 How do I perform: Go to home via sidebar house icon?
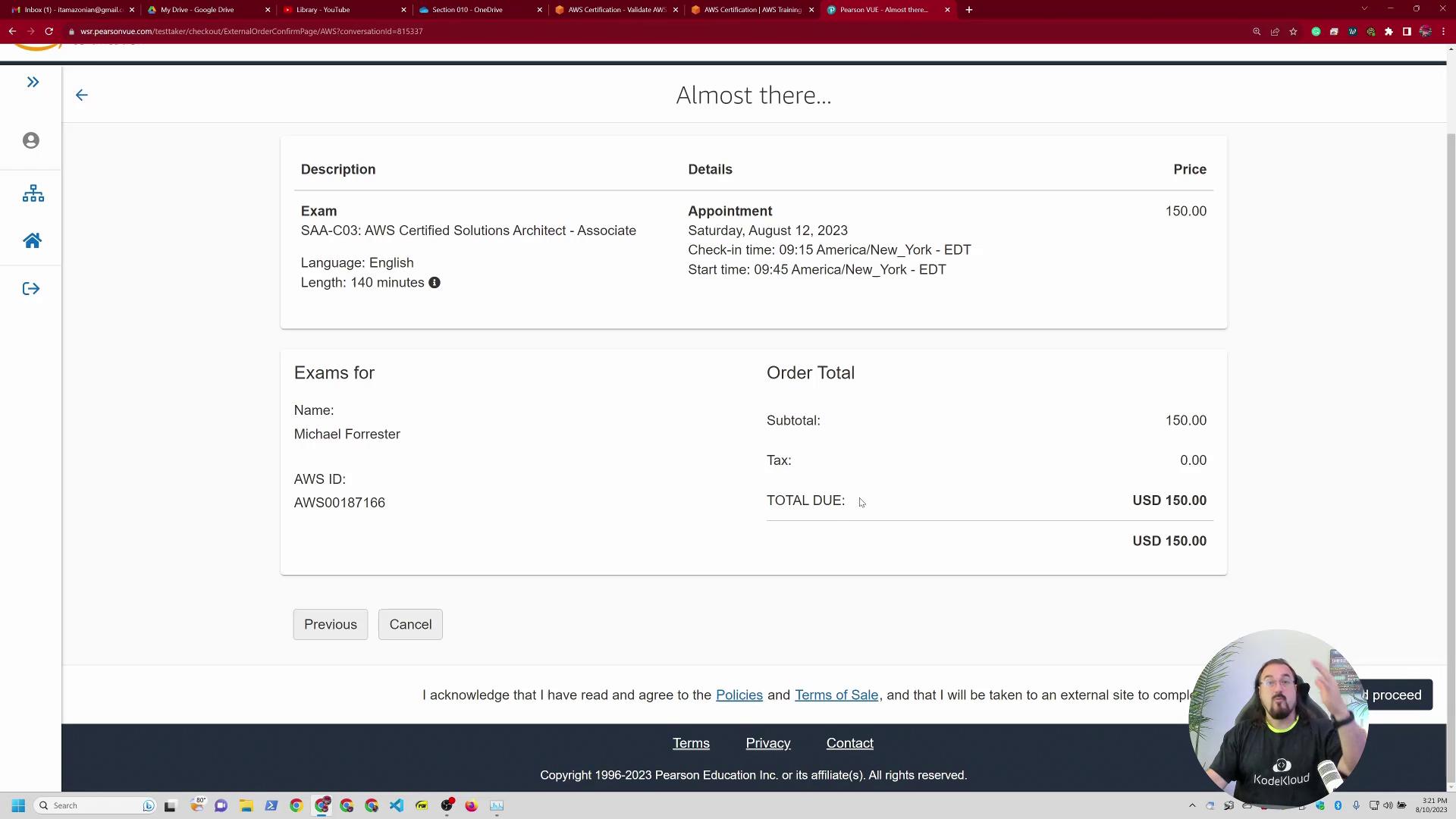tap(32, 241)
